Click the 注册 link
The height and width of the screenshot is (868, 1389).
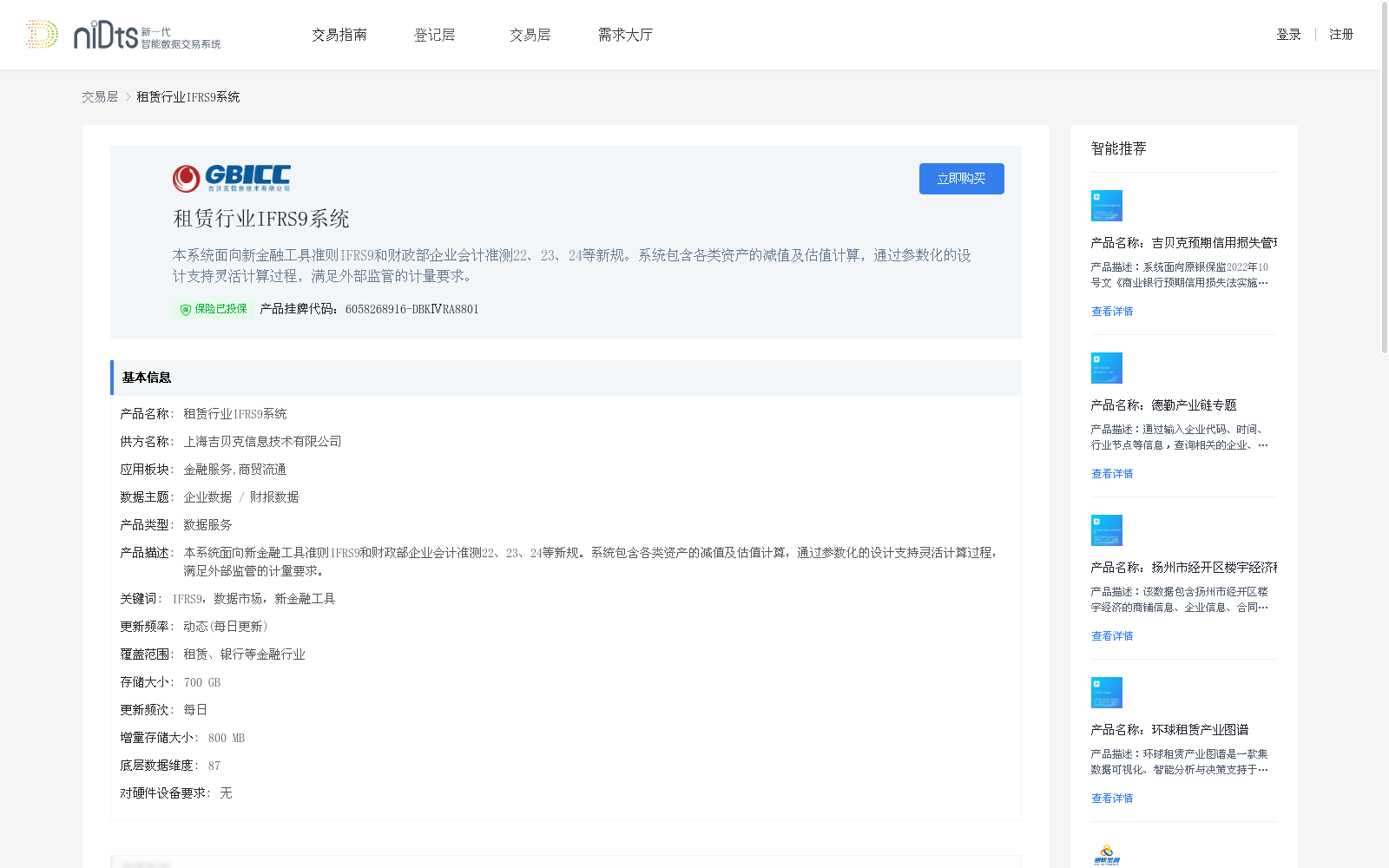[x=1341, y=35]
